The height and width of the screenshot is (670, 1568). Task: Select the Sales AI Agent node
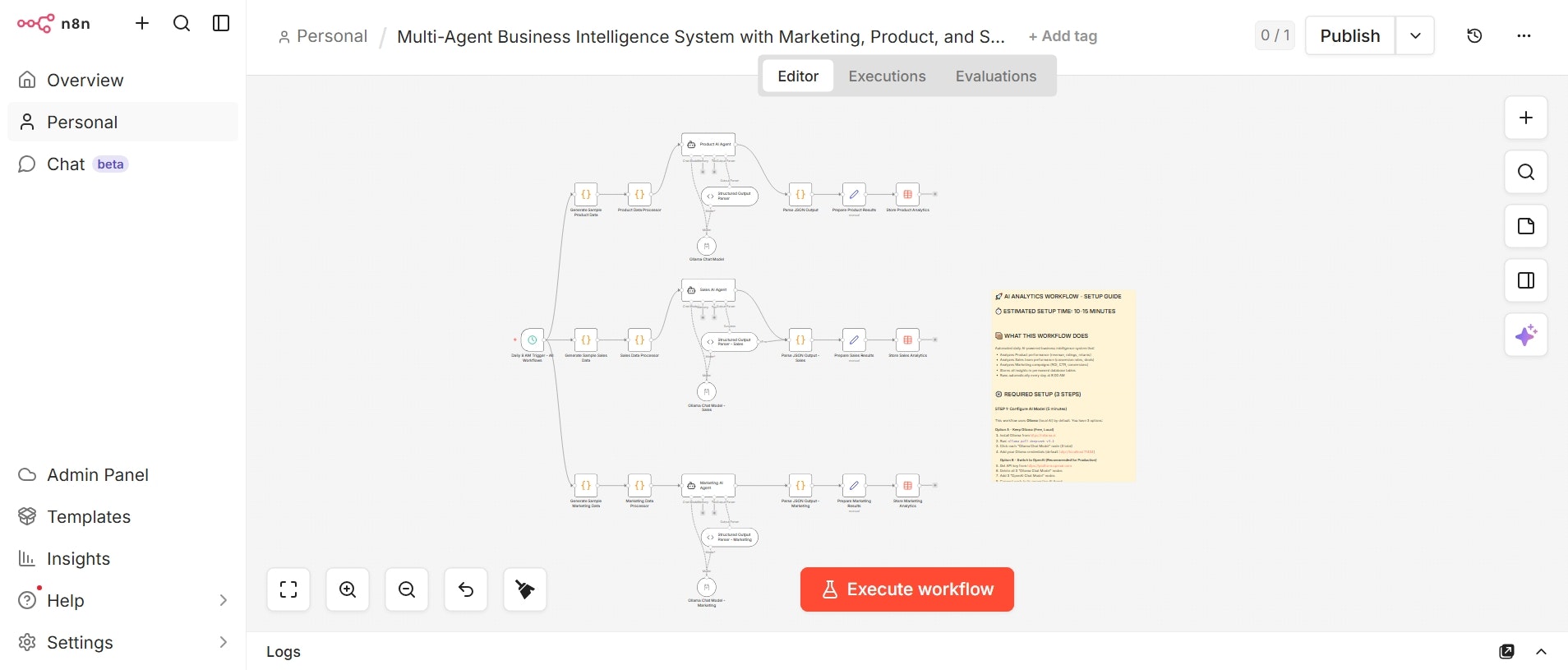pos(708,289)
